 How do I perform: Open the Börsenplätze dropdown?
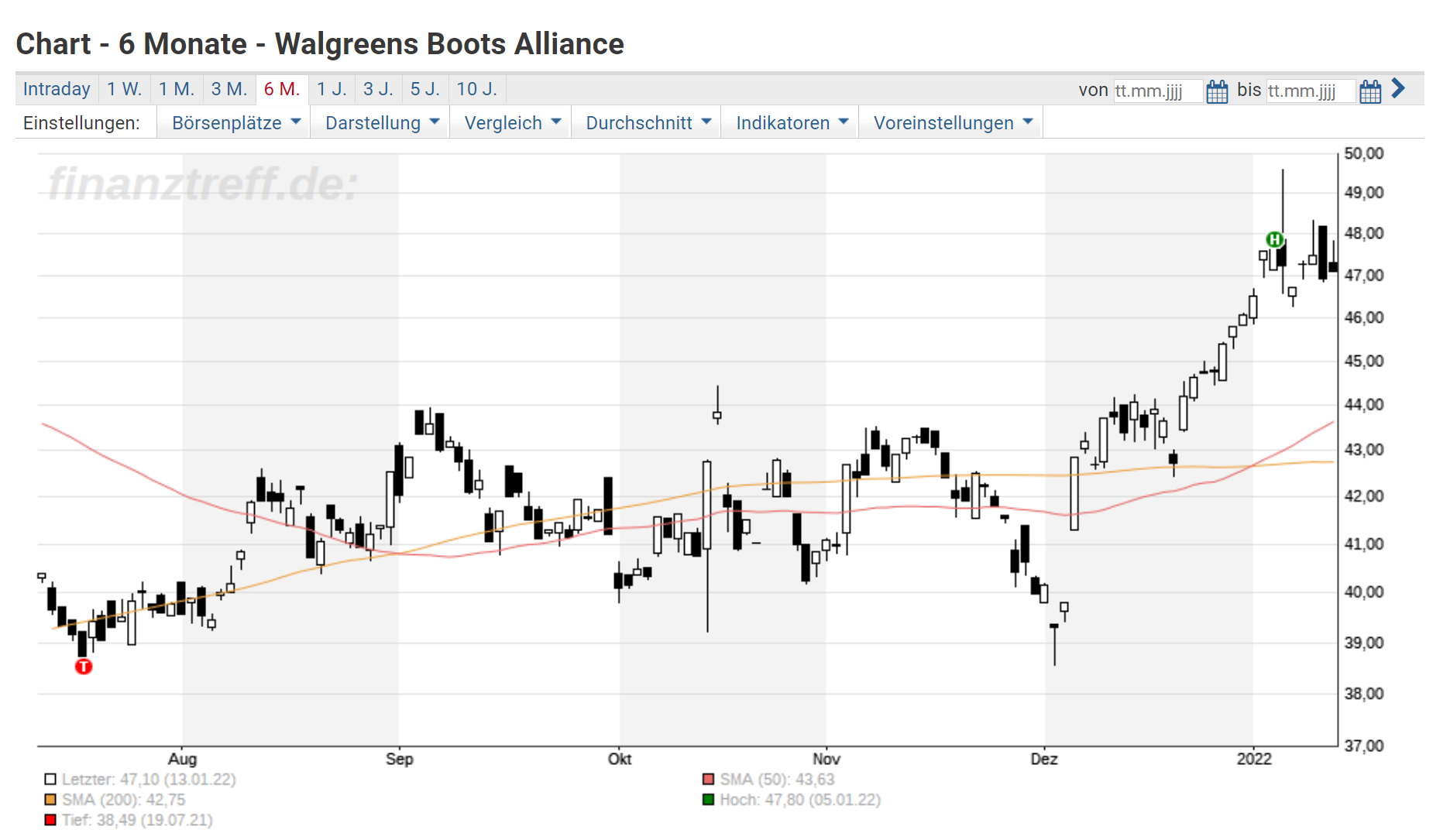[235, 123]
